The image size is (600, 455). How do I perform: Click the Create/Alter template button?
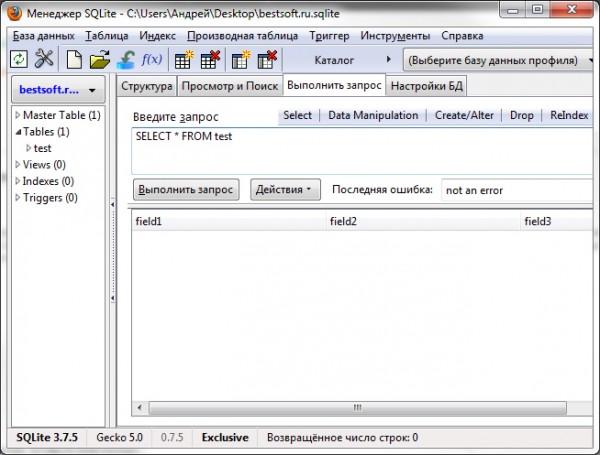[x=464, y=115]
